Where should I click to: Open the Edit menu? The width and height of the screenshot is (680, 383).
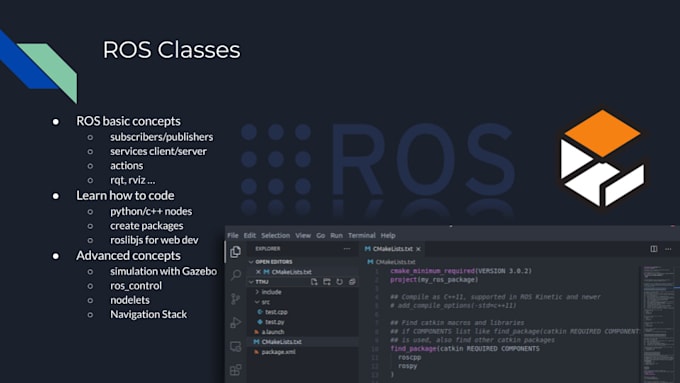[x=250, y=235]
